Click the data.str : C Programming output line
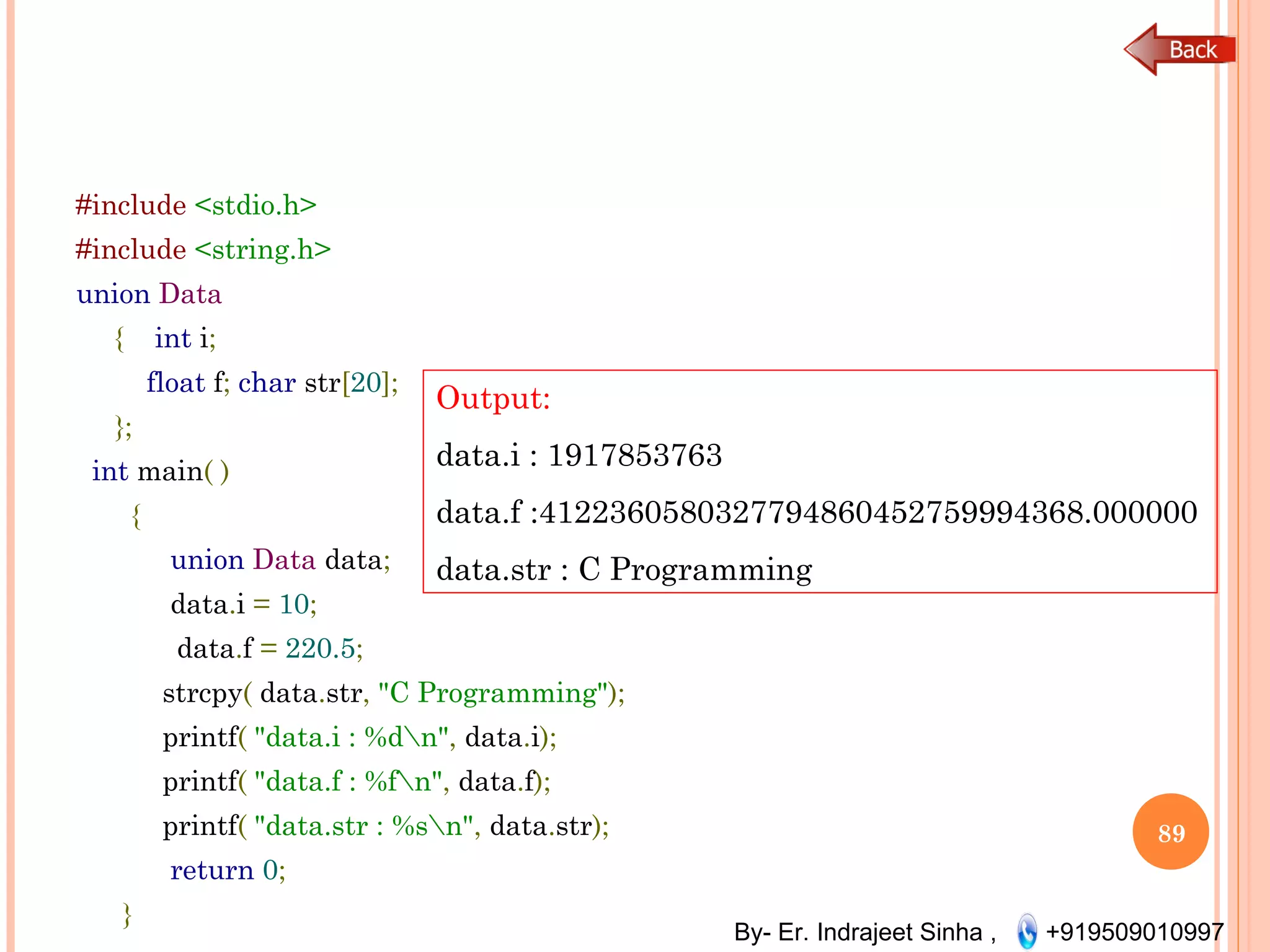 624,570
